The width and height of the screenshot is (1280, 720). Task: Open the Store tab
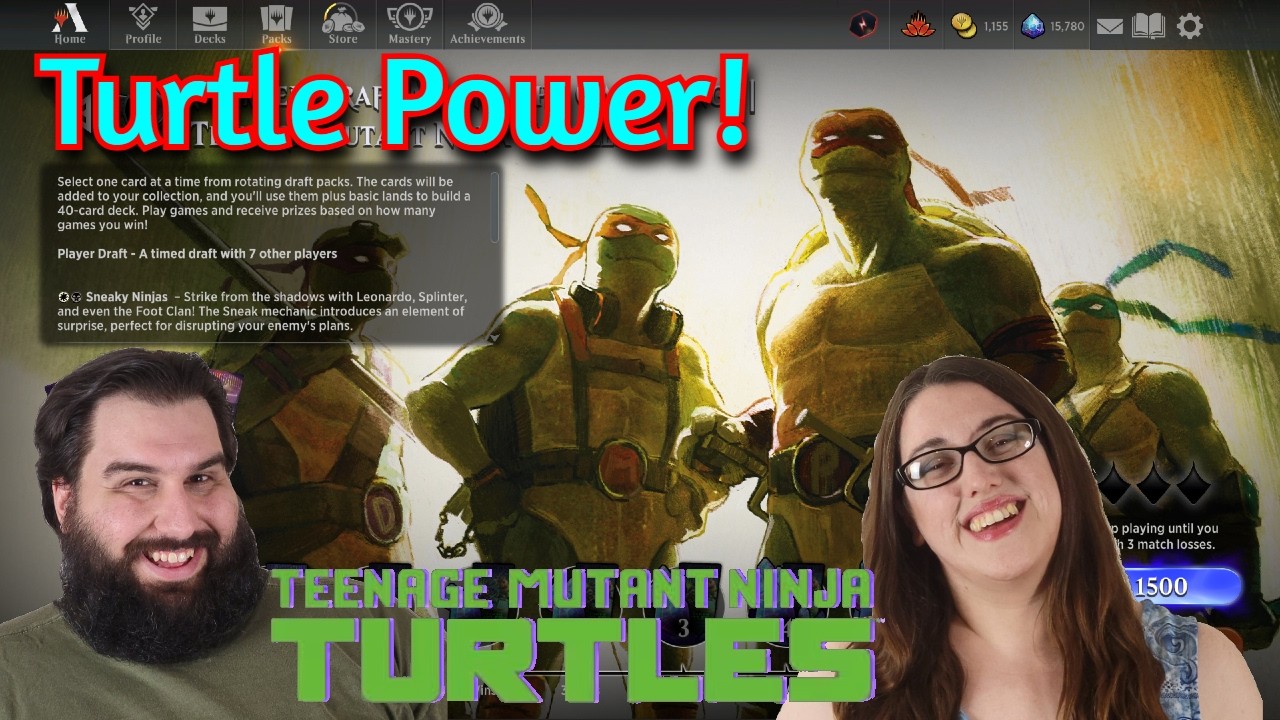343,24
